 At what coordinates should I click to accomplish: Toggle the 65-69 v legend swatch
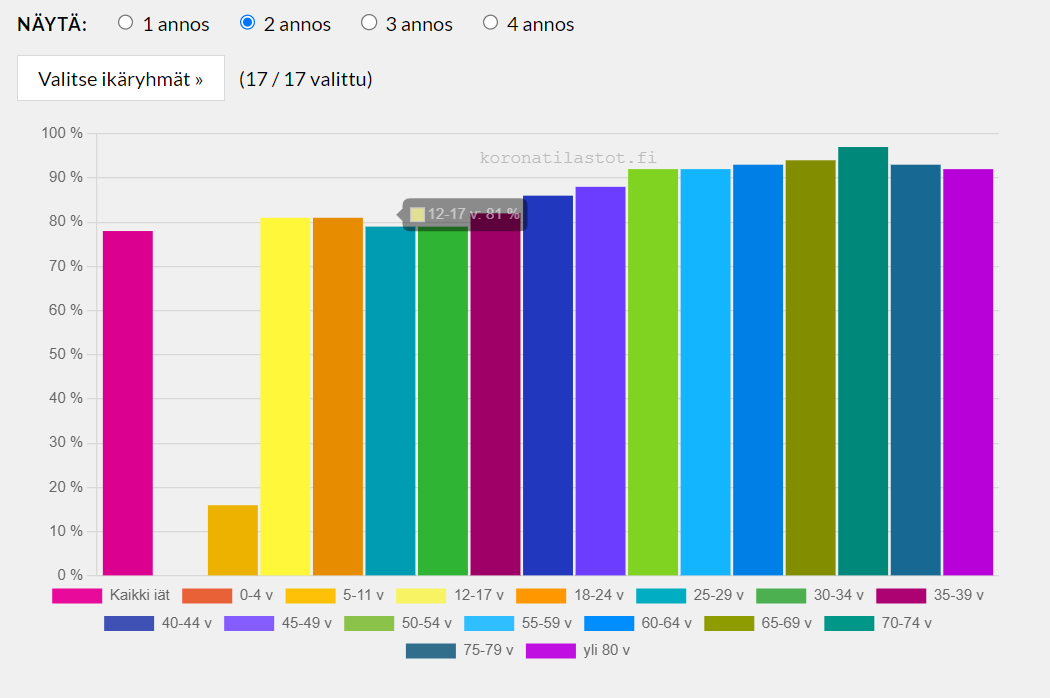[729, 624]
